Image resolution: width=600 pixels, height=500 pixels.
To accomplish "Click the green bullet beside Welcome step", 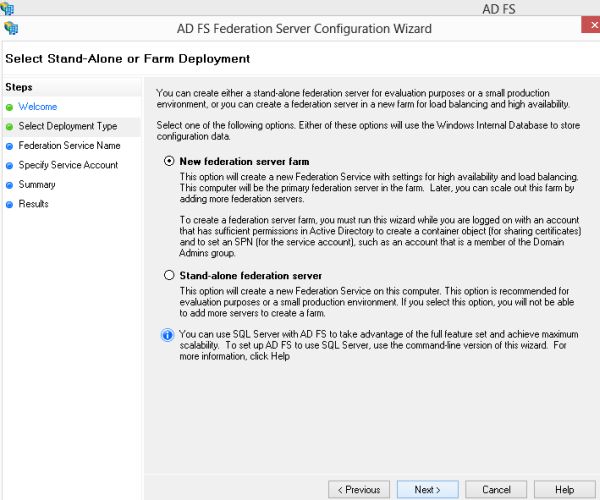I will point(9,107).
